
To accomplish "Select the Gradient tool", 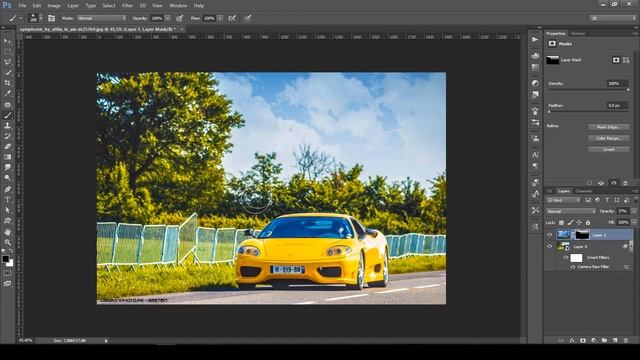I will point(7,157).
